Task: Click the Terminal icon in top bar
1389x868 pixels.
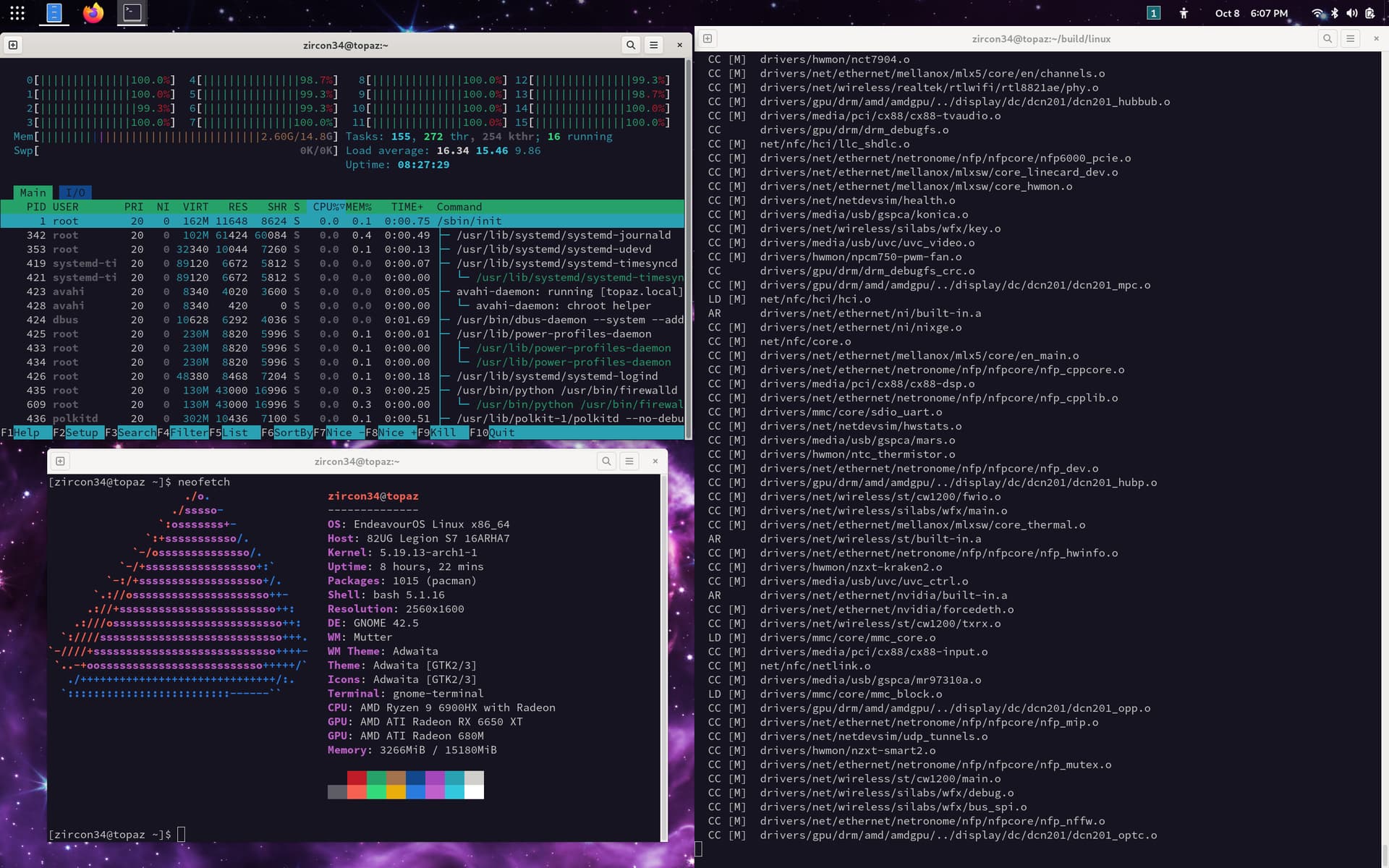Action: 132,13
